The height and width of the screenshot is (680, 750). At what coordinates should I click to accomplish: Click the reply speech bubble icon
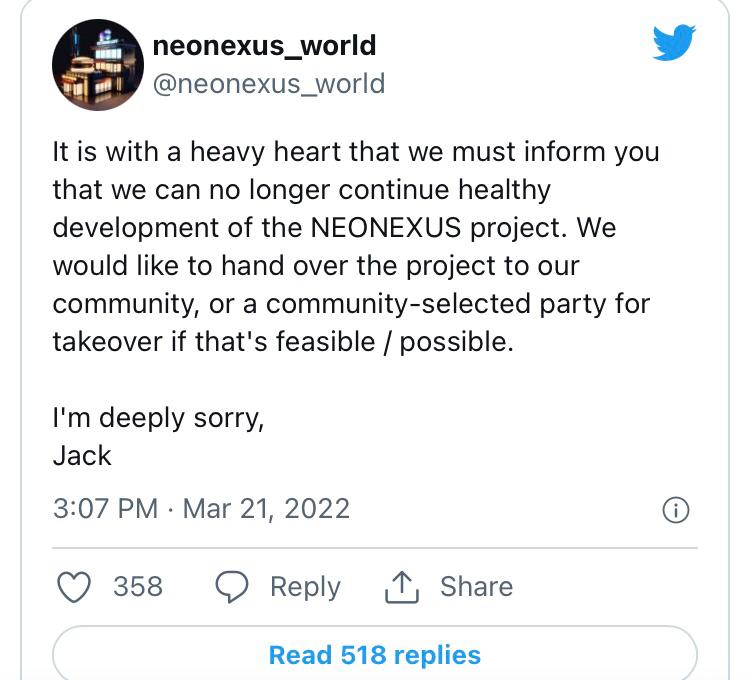pos(232,586)
